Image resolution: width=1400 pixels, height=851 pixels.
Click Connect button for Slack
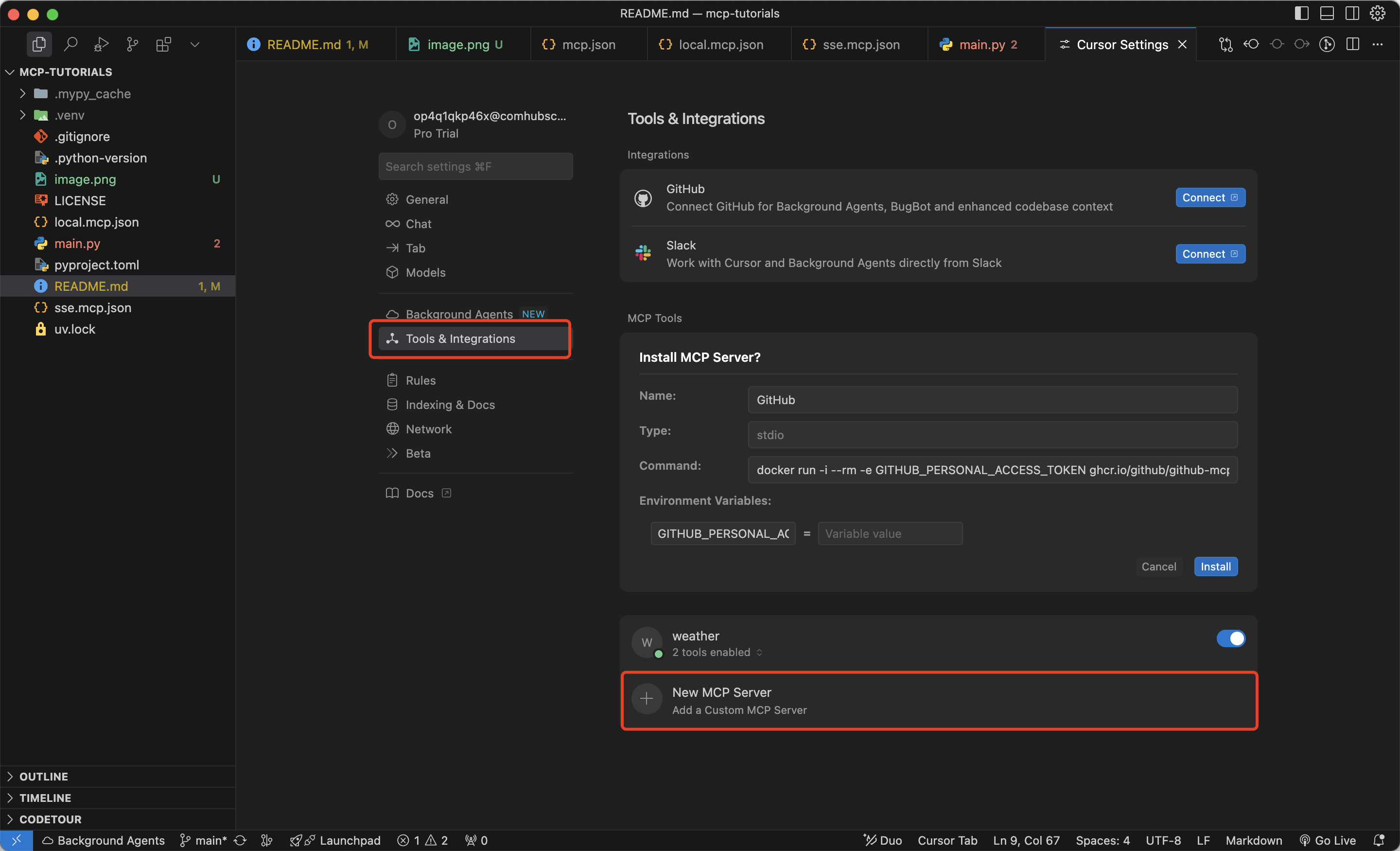[x=1209, y=254]
